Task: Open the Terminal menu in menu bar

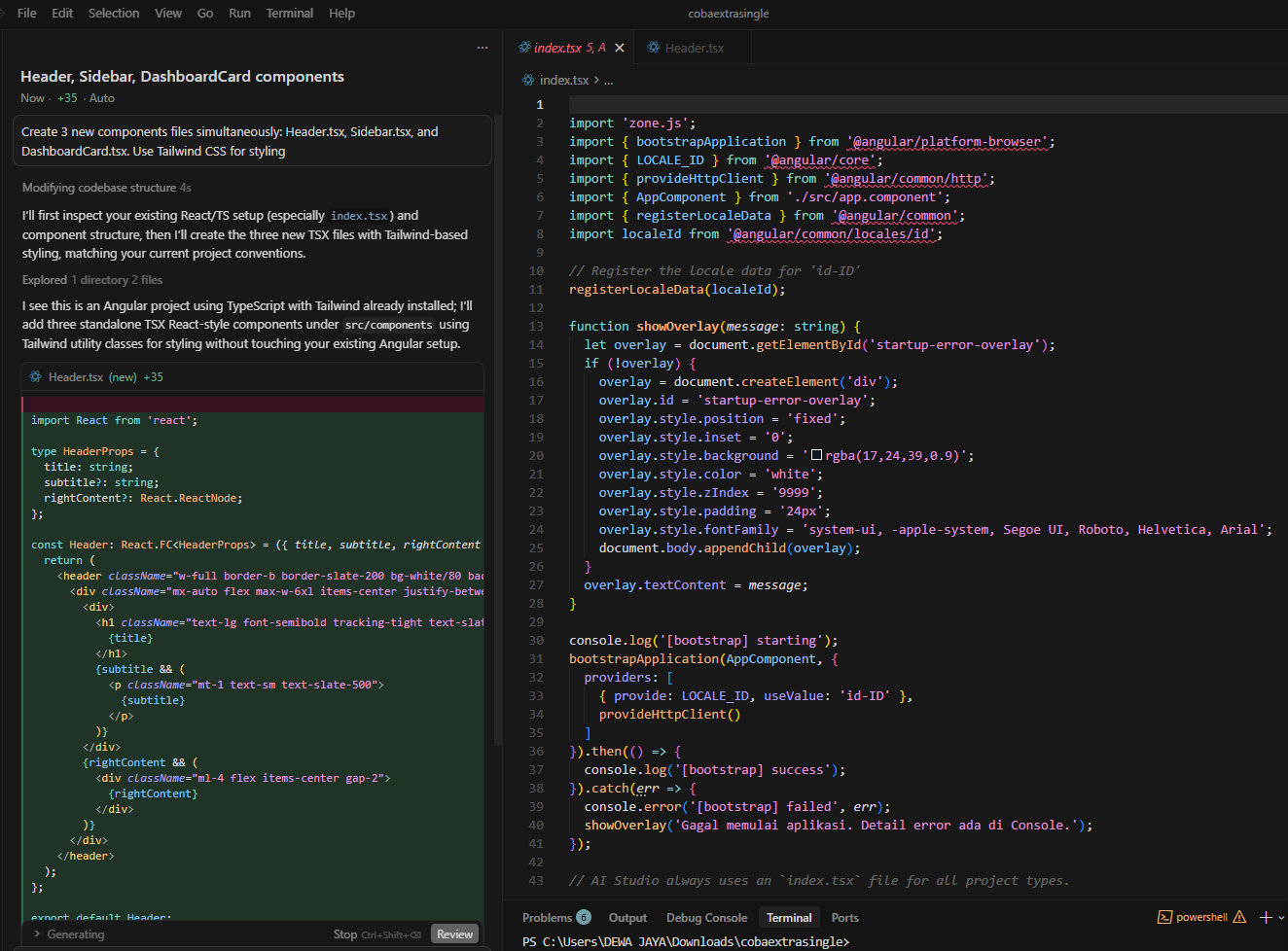Action: tap(289, 14)
